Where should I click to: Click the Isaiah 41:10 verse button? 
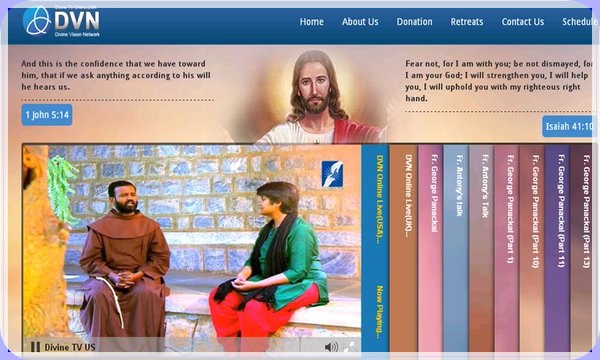[x=569, y=126]
